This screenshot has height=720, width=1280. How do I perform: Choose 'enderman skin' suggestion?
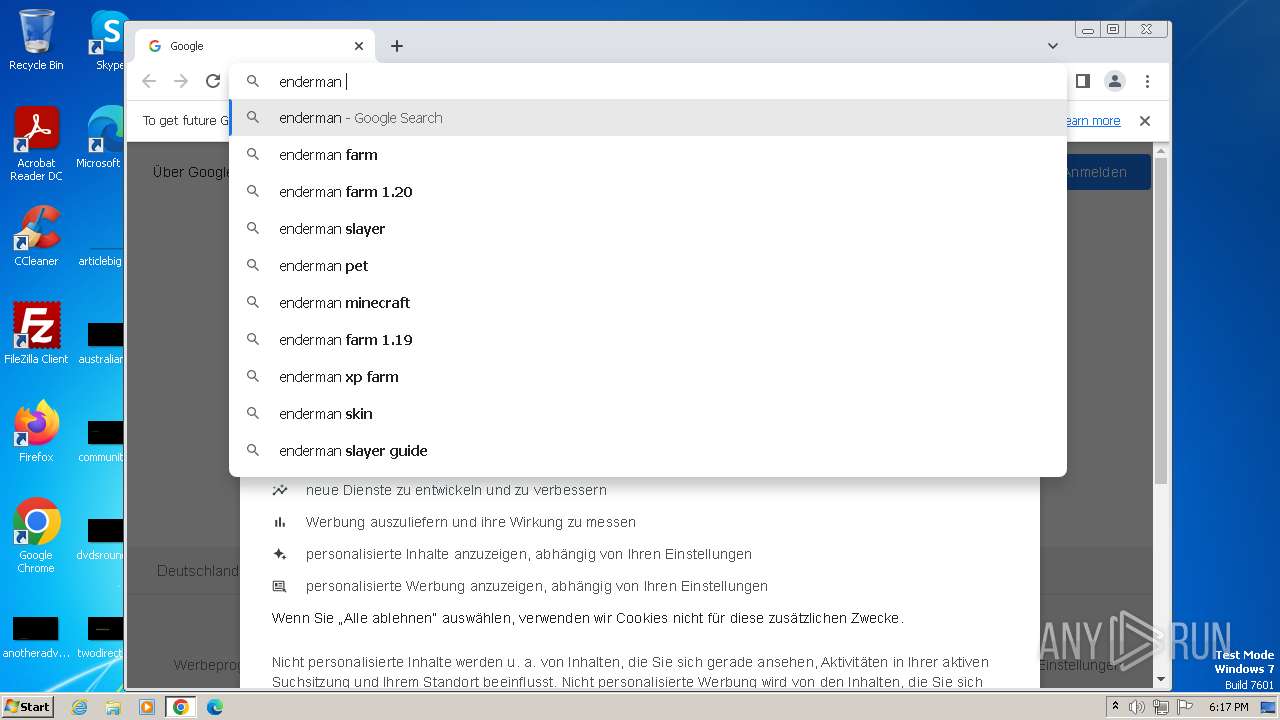tap(648, 414)
